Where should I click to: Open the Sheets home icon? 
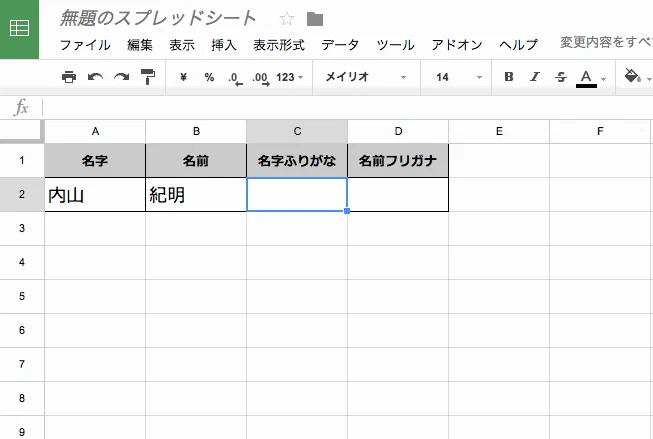[x=19, y=29]
